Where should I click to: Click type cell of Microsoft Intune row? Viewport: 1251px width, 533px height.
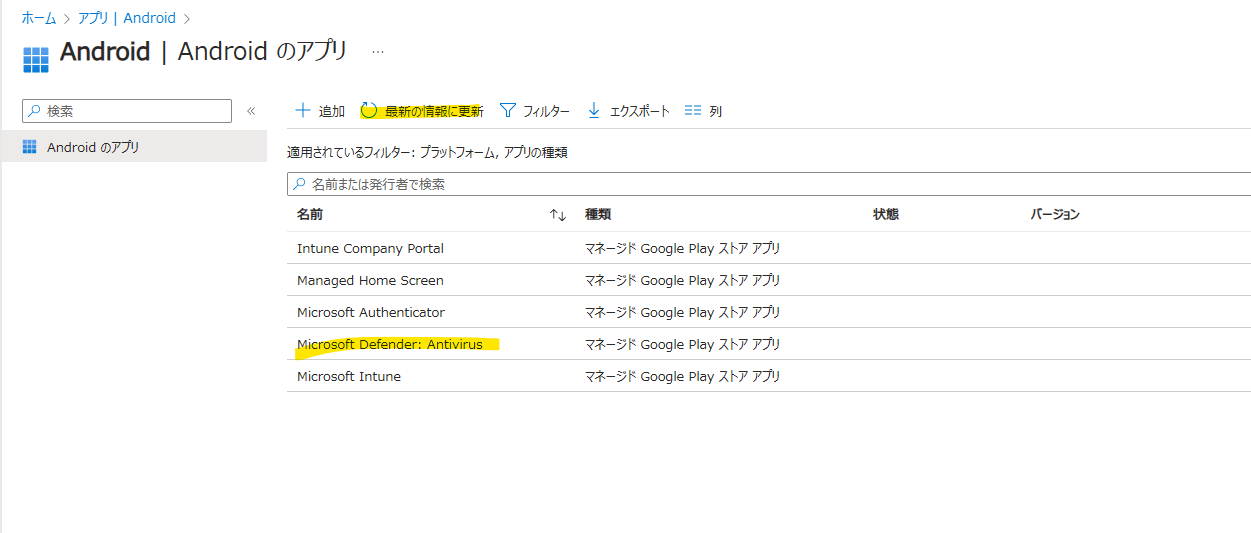(682, 376)
